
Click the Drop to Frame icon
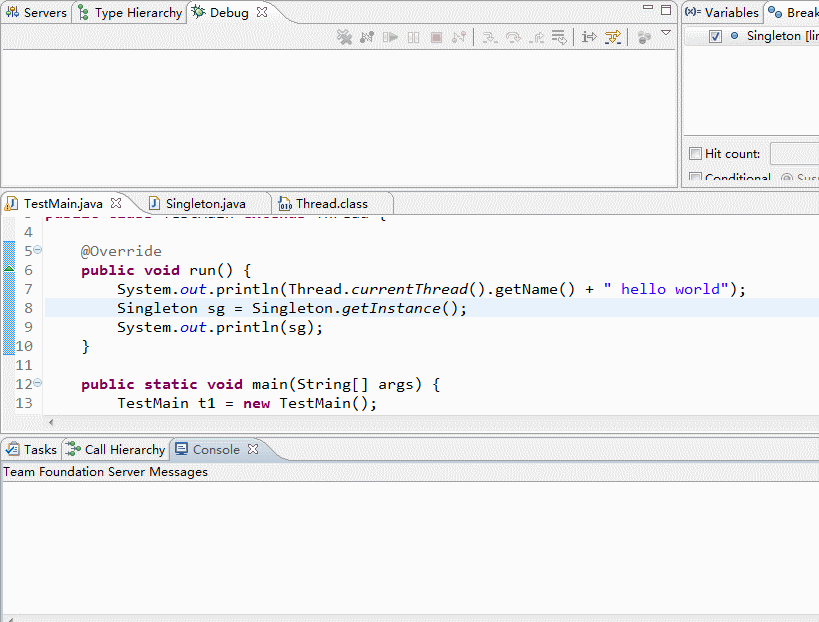click(x=559, y=37)
